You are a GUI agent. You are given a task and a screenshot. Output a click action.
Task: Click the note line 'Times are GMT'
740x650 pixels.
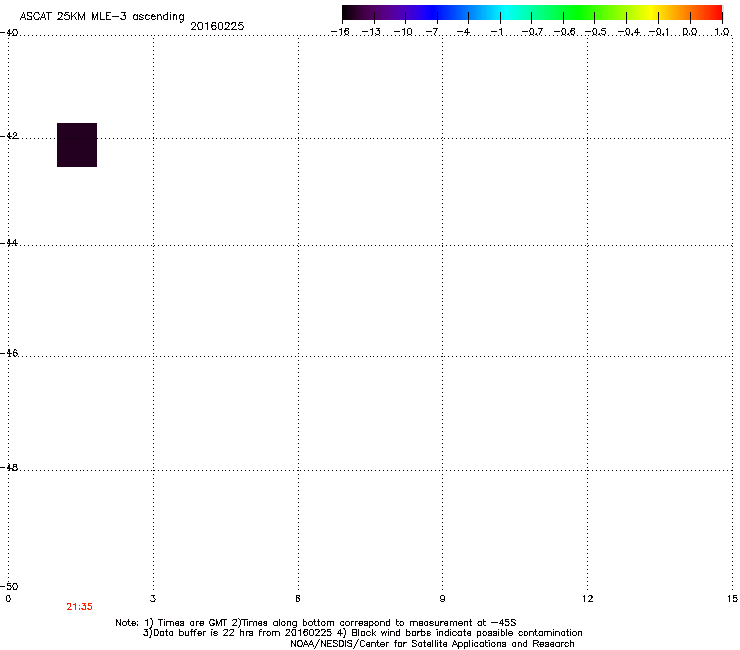316,623
